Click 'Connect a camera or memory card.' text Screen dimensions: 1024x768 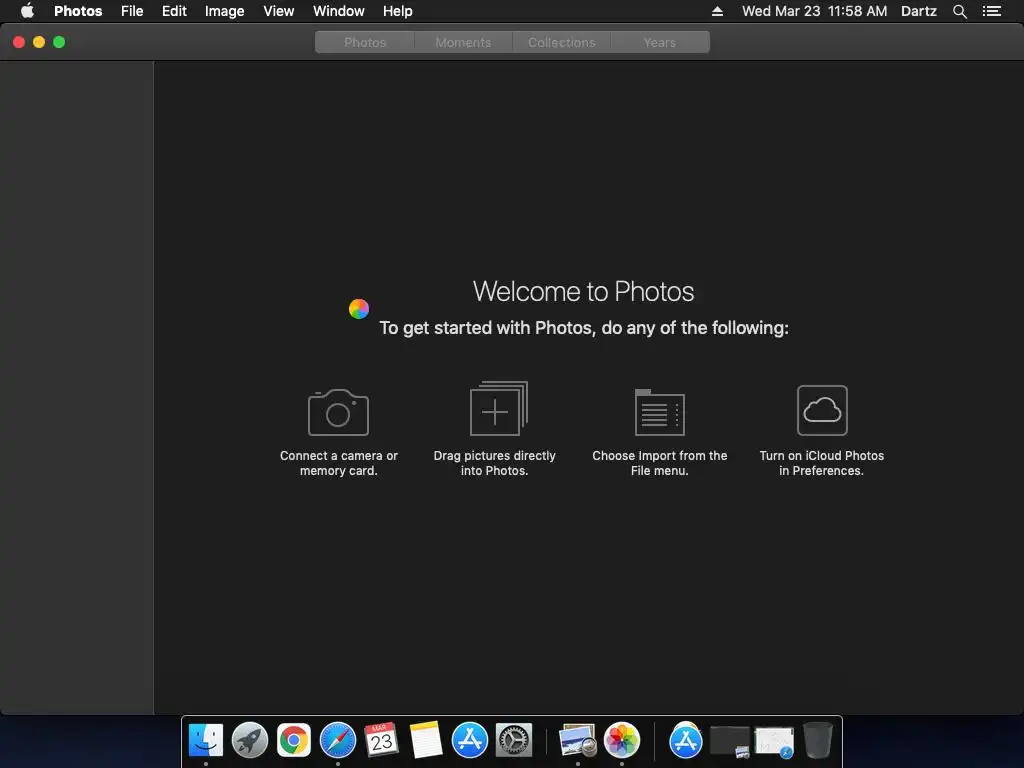[x=338, y=463]
